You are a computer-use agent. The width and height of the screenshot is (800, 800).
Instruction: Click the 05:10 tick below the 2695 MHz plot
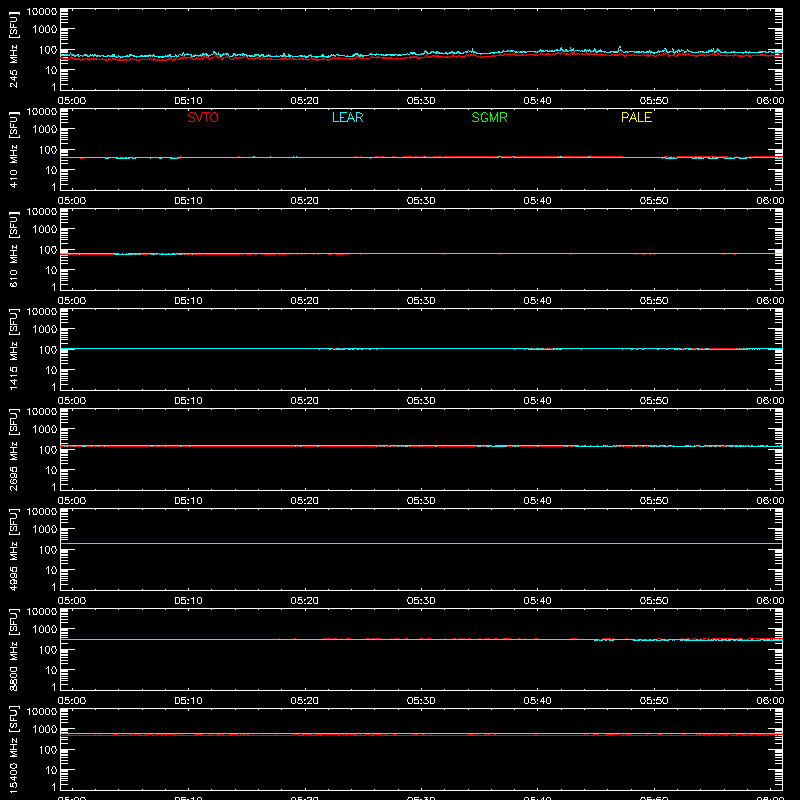coord(188,501)
